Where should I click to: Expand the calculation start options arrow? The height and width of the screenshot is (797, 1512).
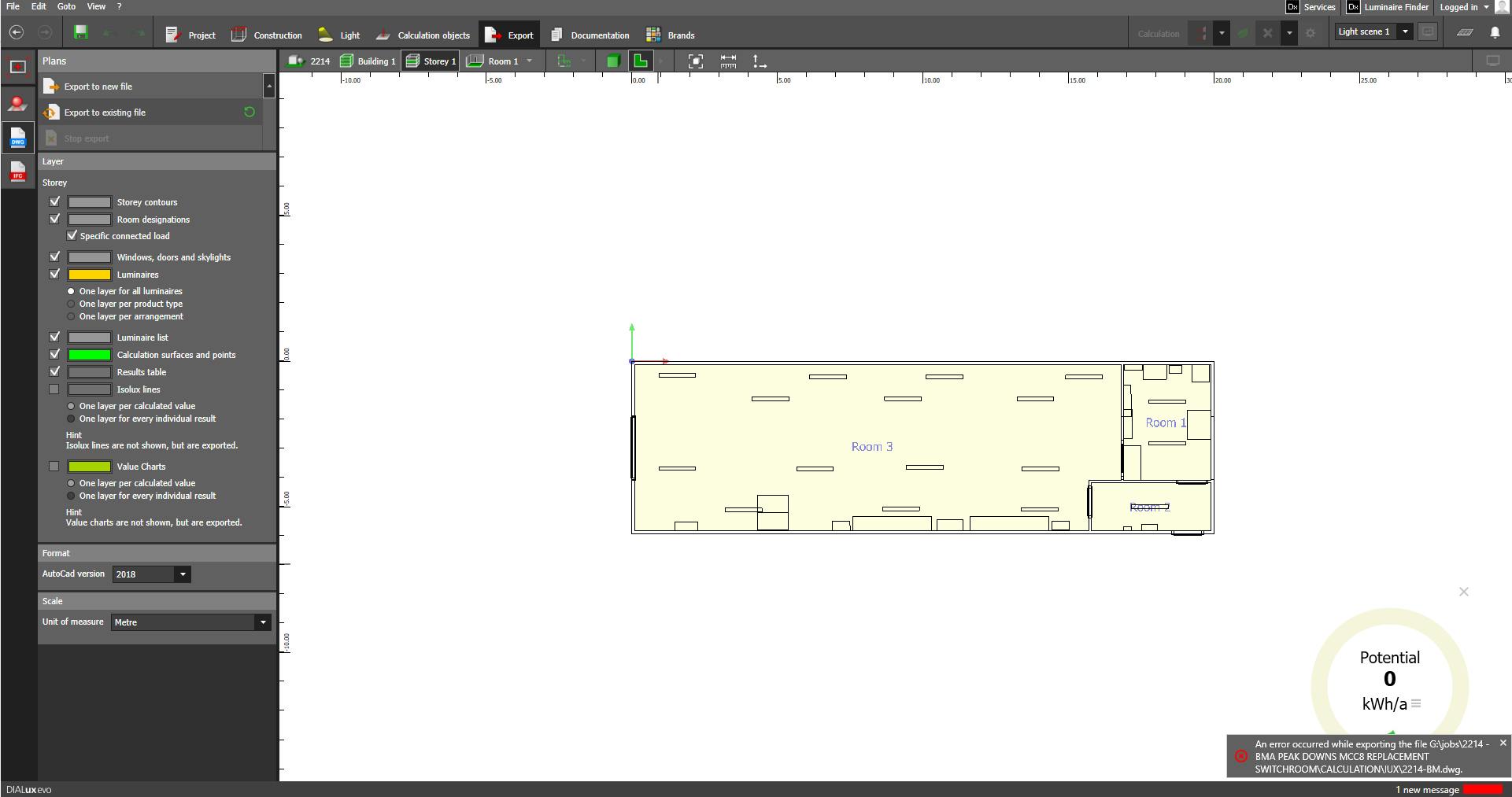1222,33
